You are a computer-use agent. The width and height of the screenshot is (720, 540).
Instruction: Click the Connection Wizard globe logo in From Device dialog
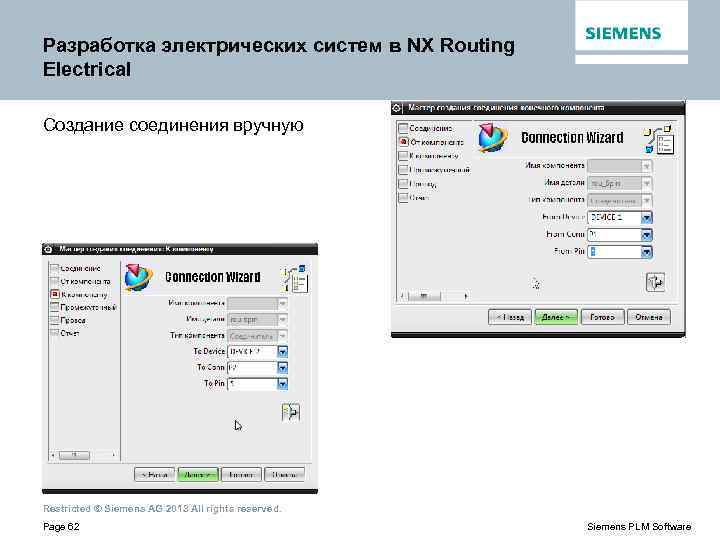(492, 138)
